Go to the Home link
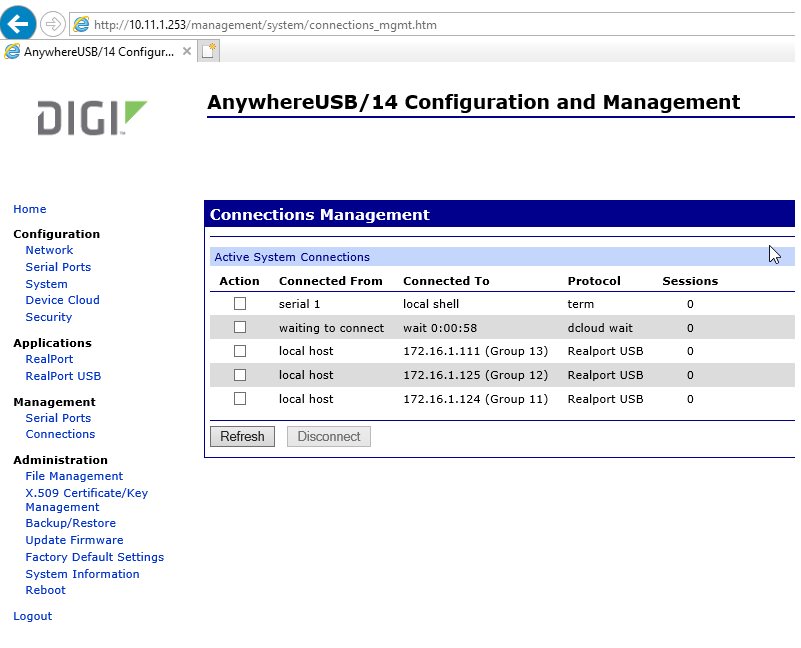 coord(30,209)
